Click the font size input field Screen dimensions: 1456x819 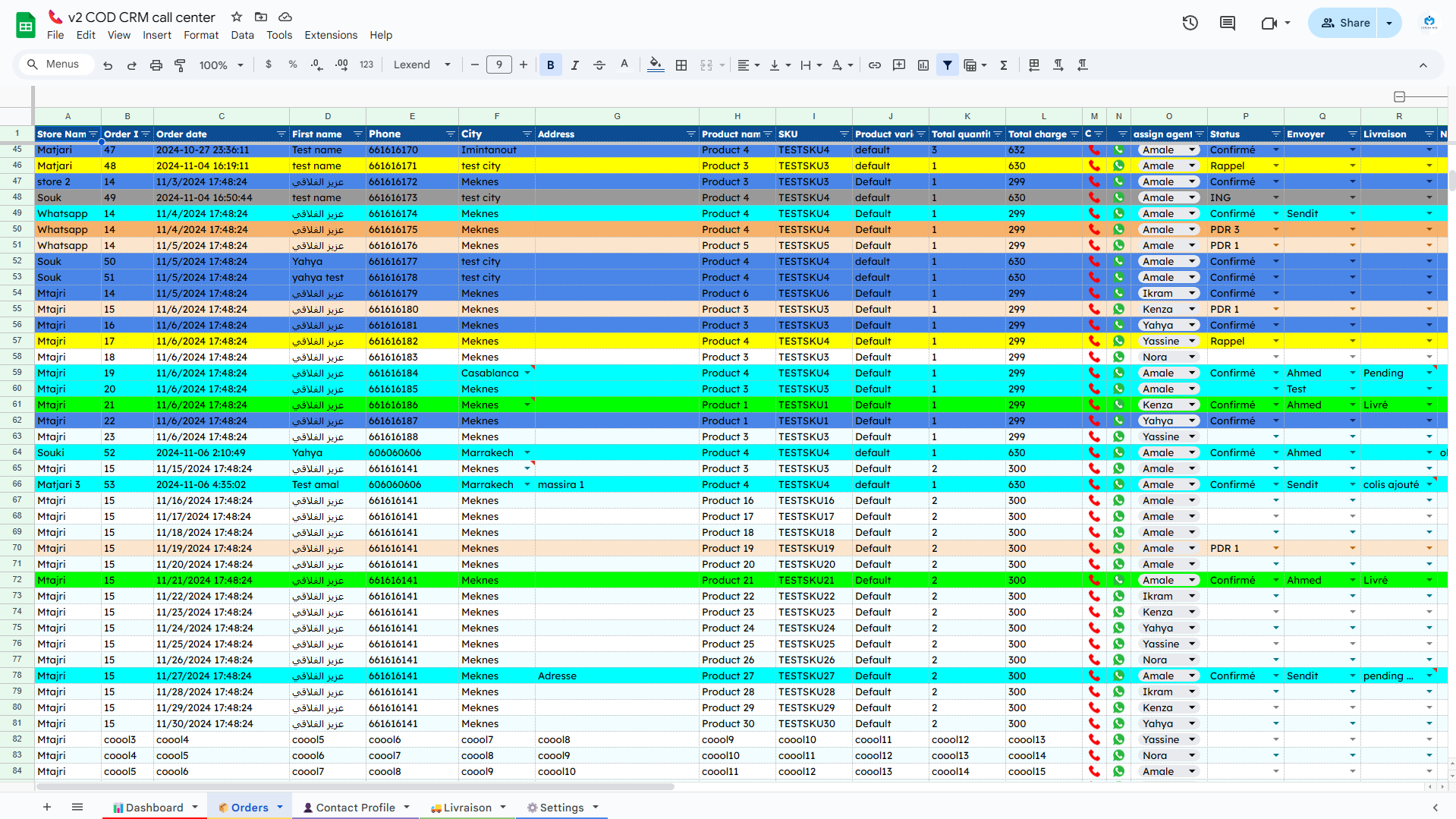(498, 65)
